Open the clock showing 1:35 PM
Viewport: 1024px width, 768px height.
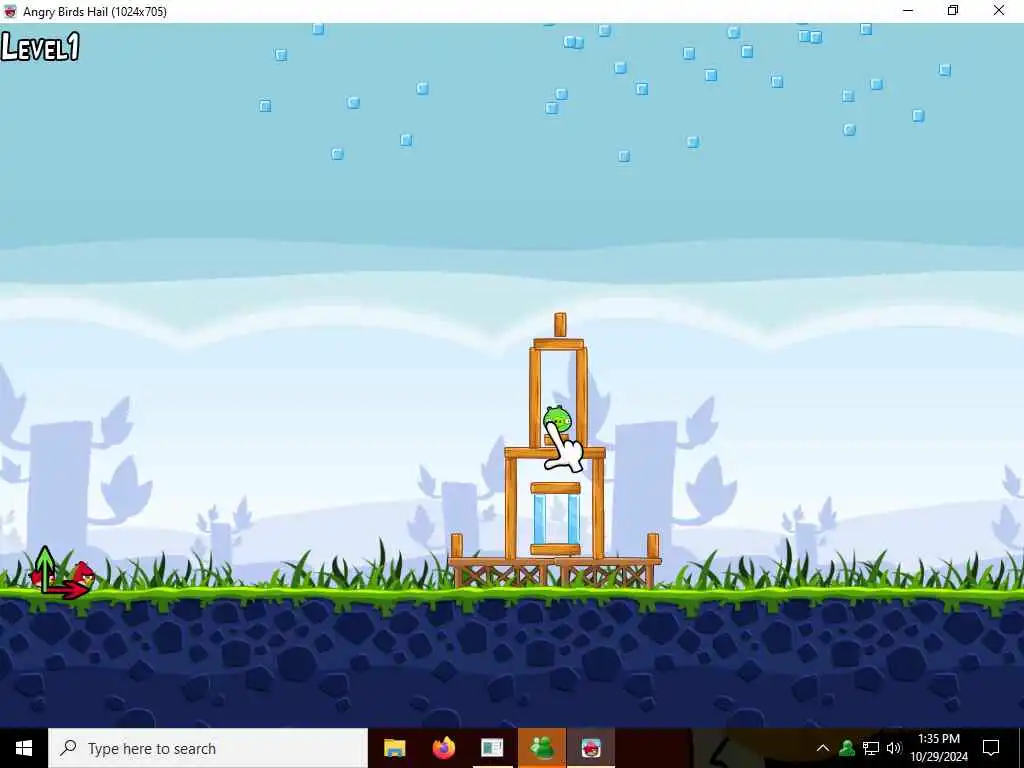coord(939,748)
